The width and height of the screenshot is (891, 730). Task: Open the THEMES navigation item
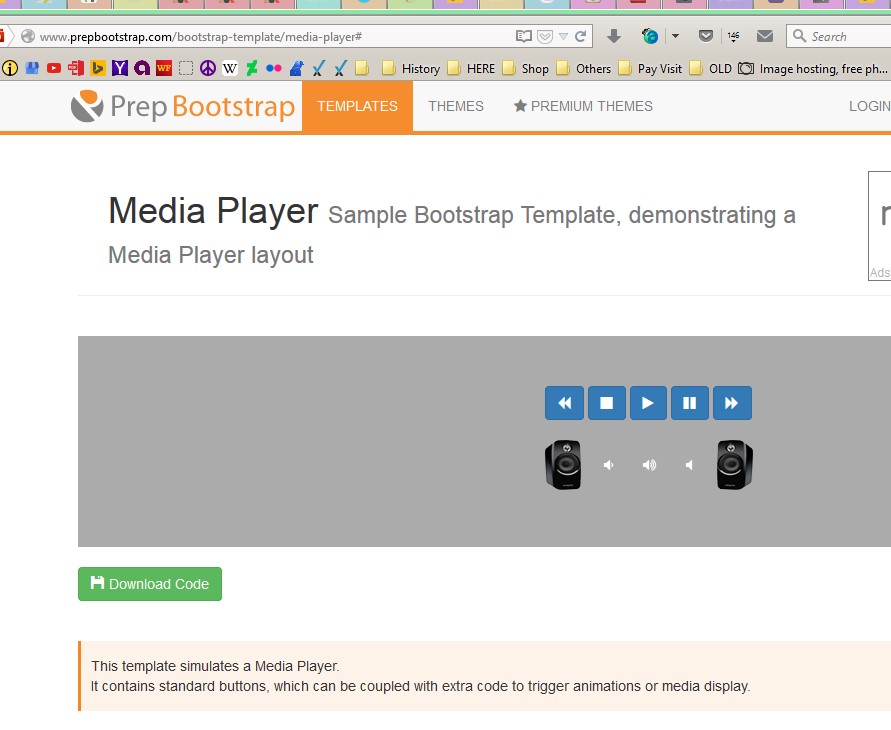tap(456, 106)
